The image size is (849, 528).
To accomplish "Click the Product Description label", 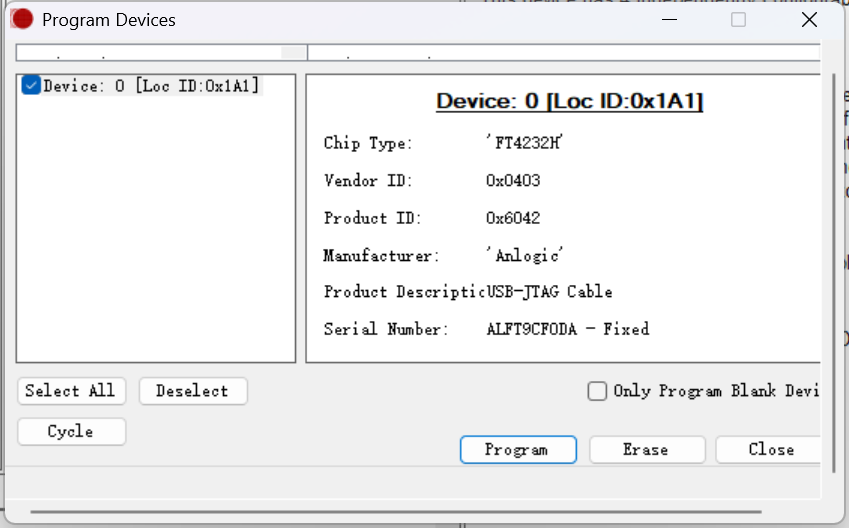I will [x=404, y=292].
